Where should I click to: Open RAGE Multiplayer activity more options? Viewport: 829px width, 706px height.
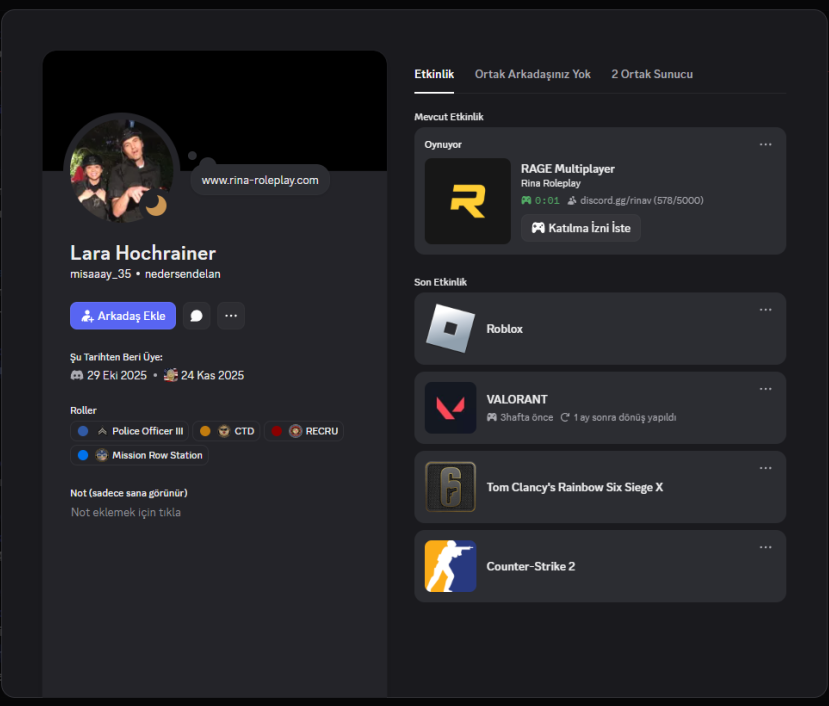click(x=765, y=144)
